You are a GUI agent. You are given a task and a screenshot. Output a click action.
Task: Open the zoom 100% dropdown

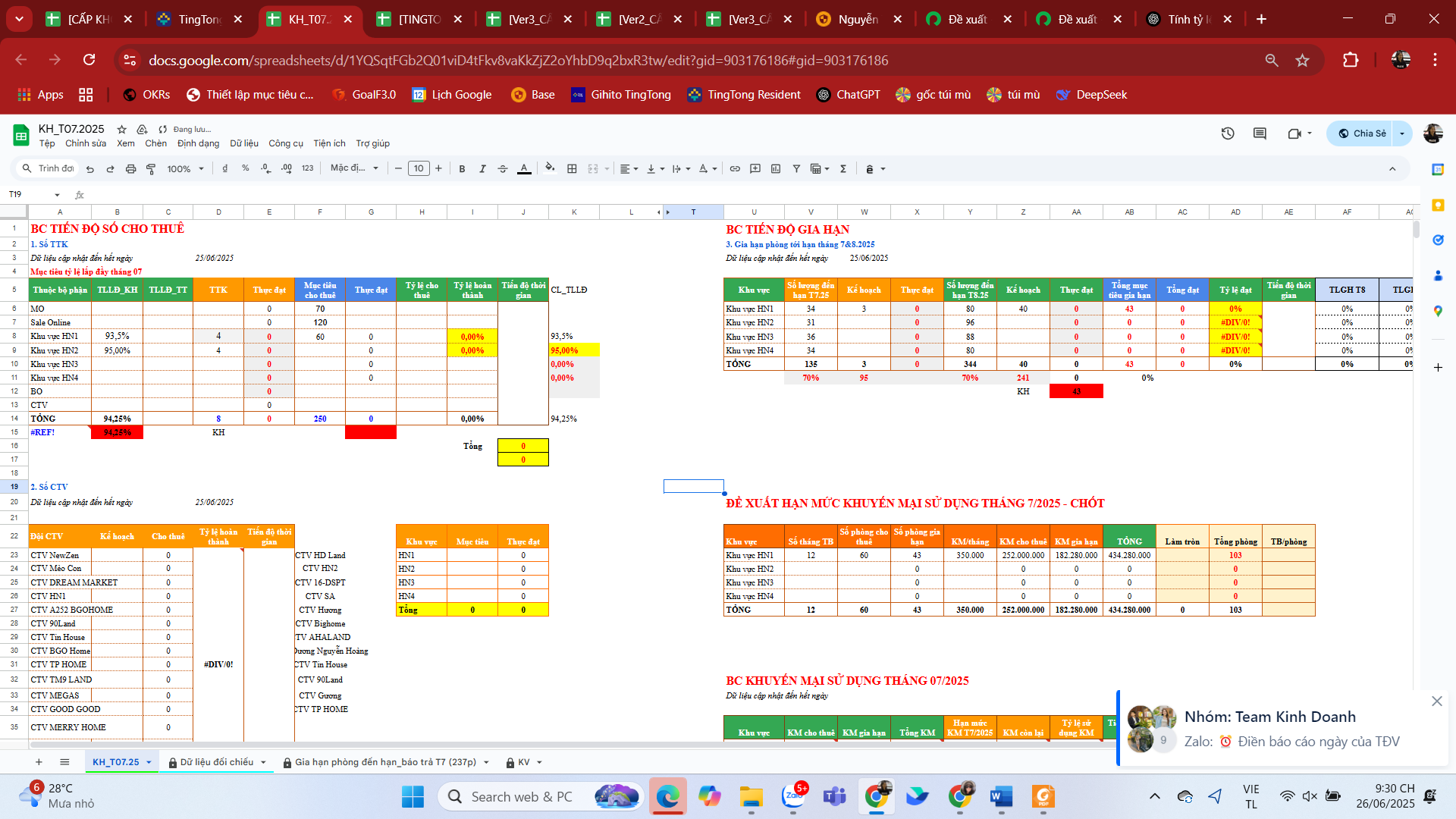point(185,168)
